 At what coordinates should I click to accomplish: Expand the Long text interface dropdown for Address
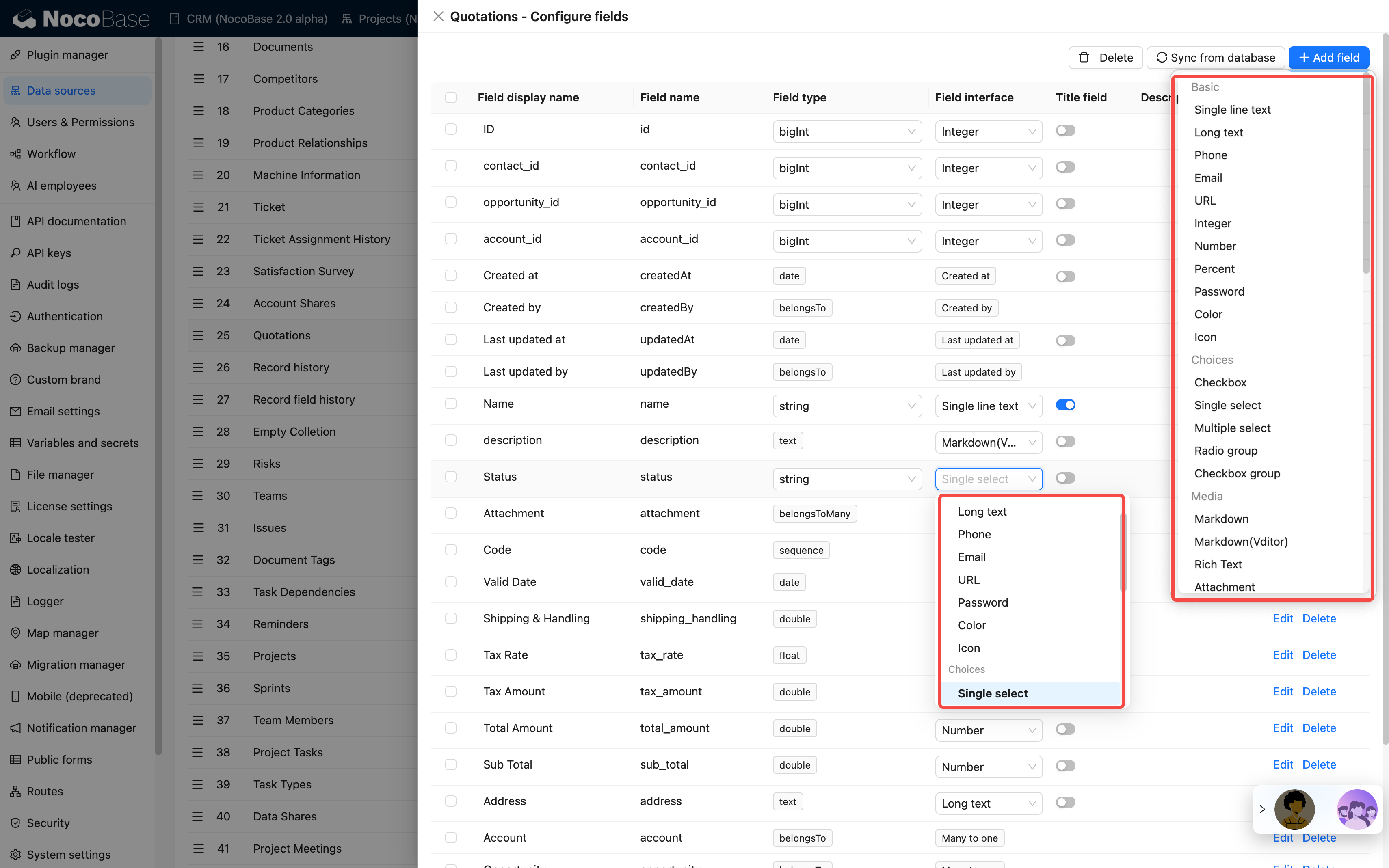988,803
